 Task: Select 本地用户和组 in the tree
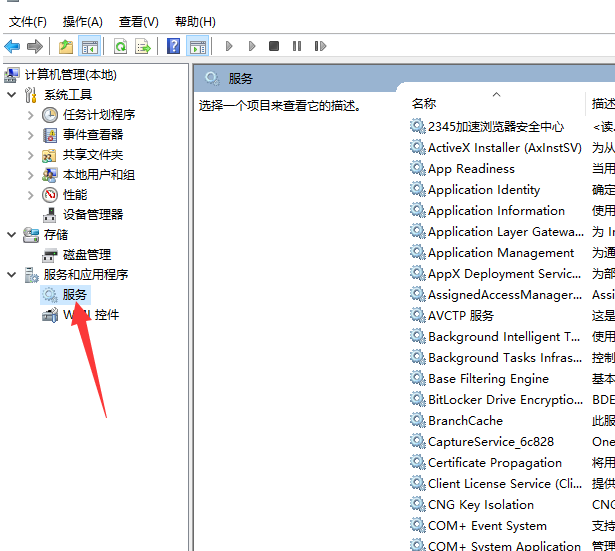point(99,175)
